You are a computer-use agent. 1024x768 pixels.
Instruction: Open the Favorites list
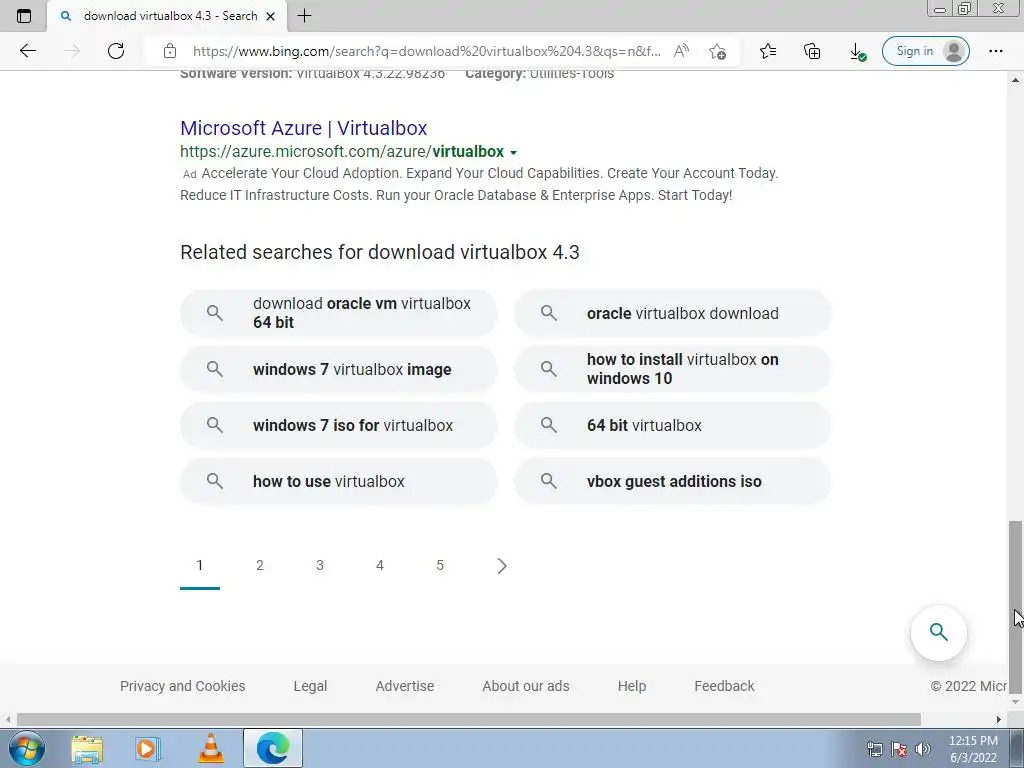coord(768,51)
